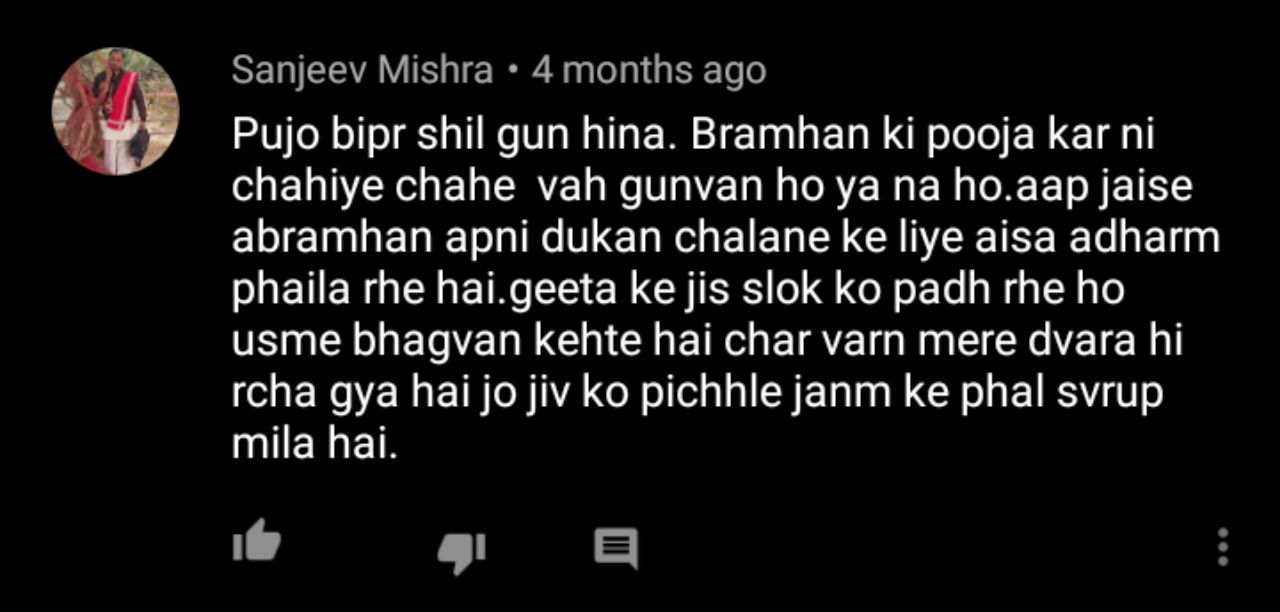Click the final words 'mila hai.'
Screen dimensions: 1280x612
(x=315, y=444)
